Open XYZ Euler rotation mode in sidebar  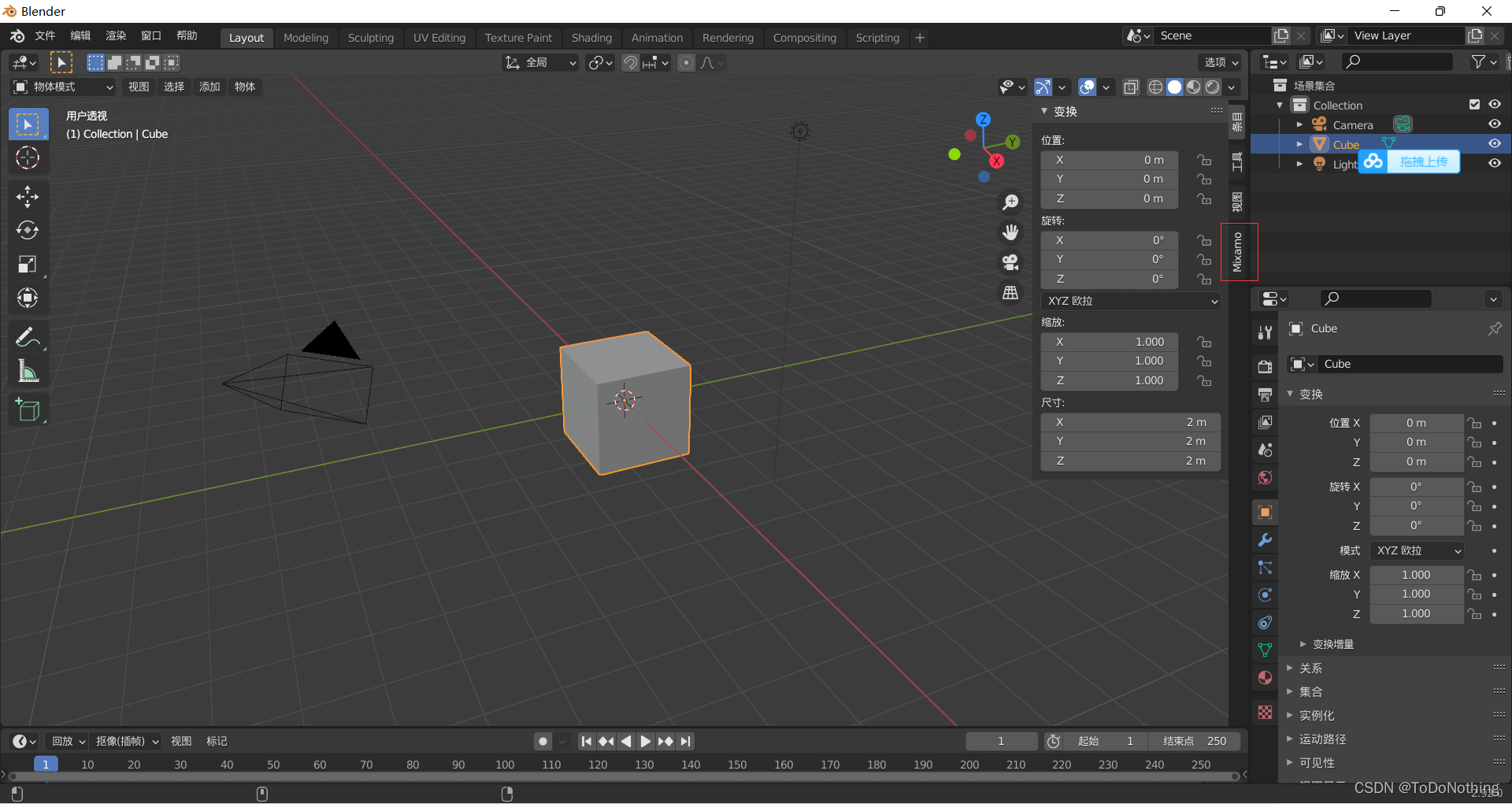pyautogui.click(x=1131, y=302)
